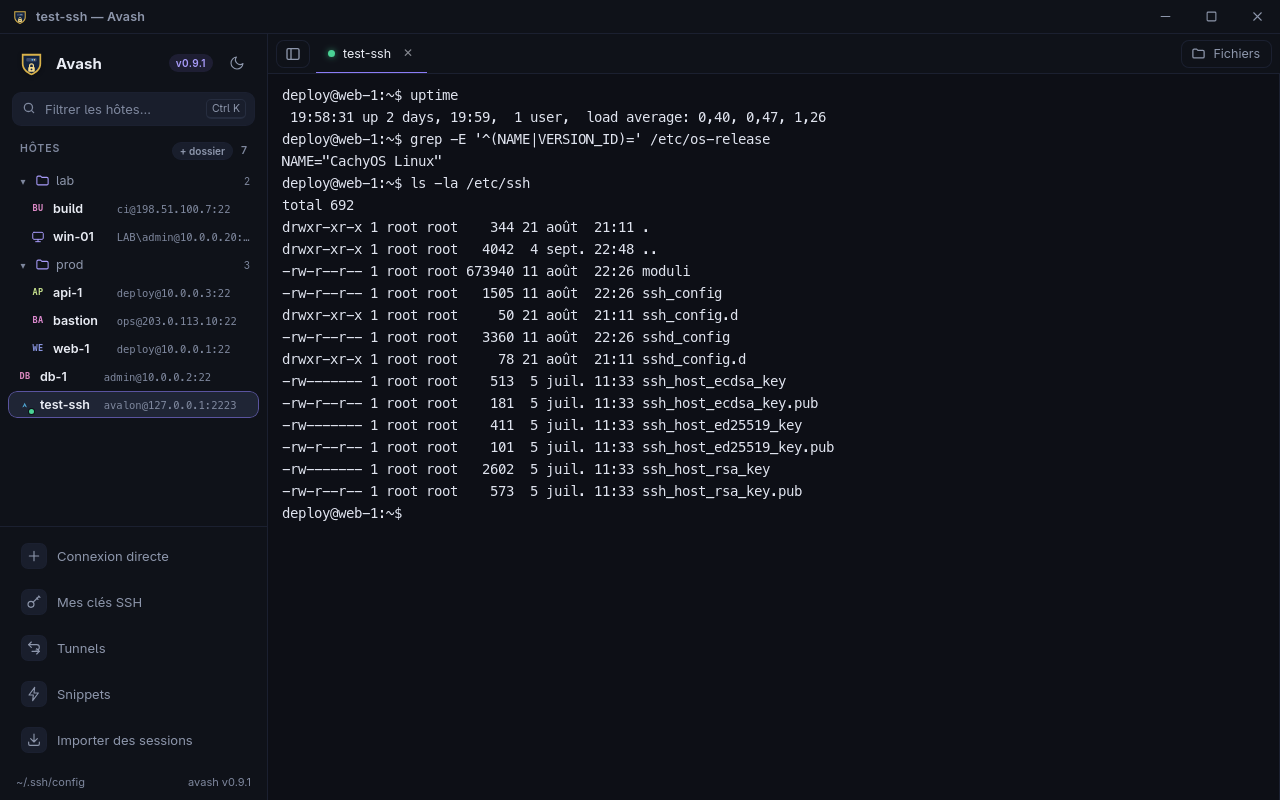
Task: Click the ~/.ssh/config path text
Action: point(50,782)
